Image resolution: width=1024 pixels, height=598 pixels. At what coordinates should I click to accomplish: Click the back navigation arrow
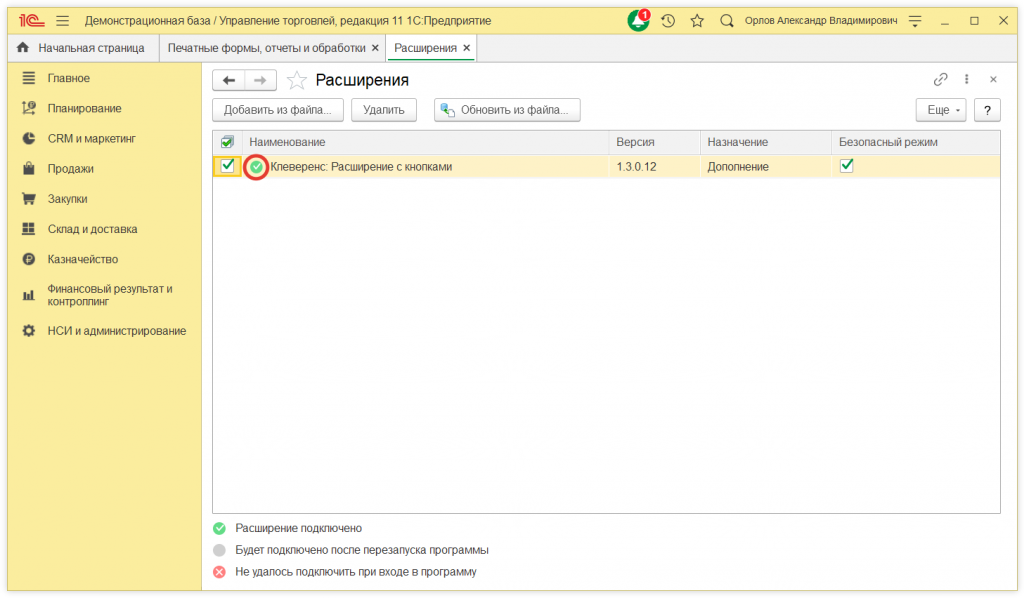point(229,80)
